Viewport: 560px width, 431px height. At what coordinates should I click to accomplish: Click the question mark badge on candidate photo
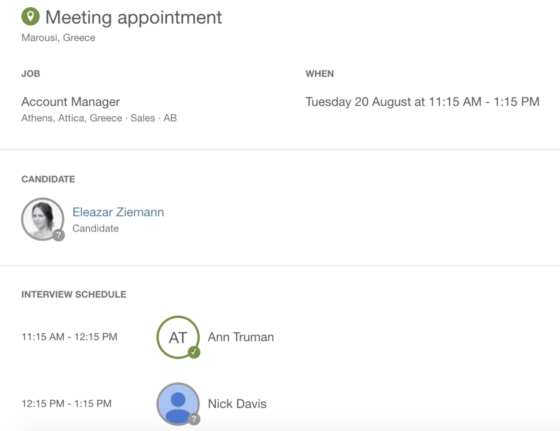click(x=59, y=235)
